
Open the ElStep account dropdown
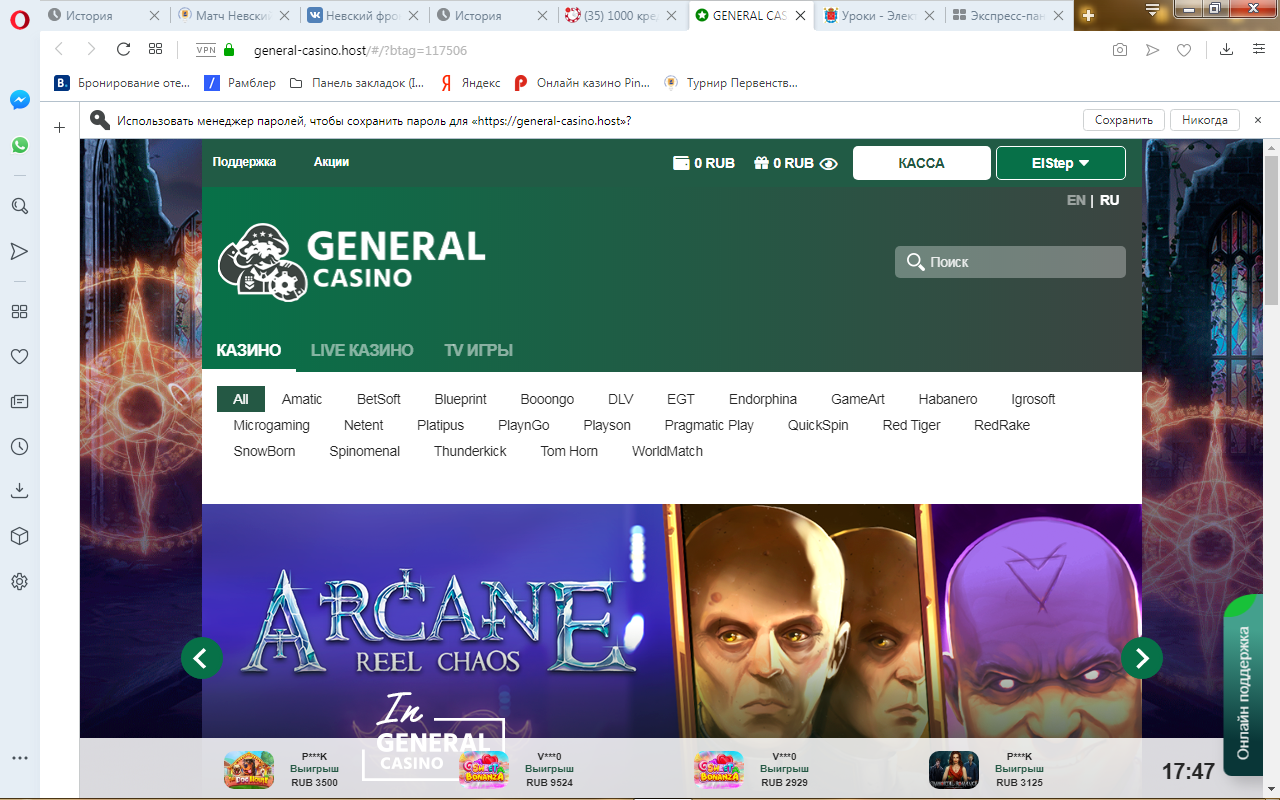click(1060, 162)
